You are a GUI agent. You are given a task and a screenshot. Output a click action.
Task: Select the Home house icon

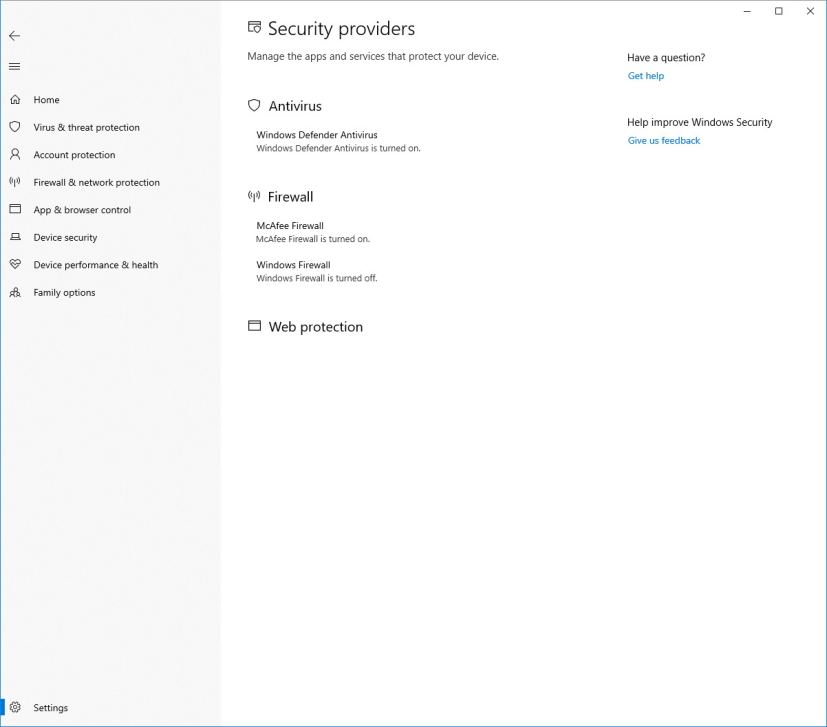14,99
